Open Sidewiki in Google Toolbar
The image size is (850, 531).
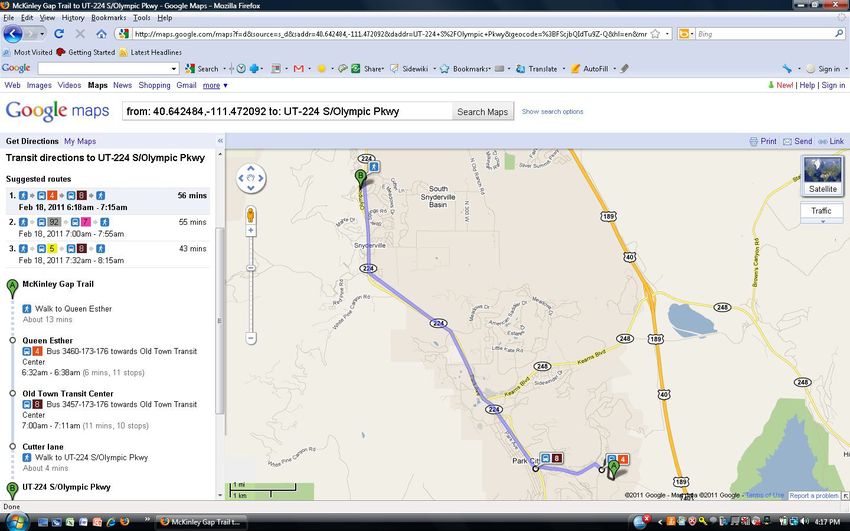pos(410,69)
